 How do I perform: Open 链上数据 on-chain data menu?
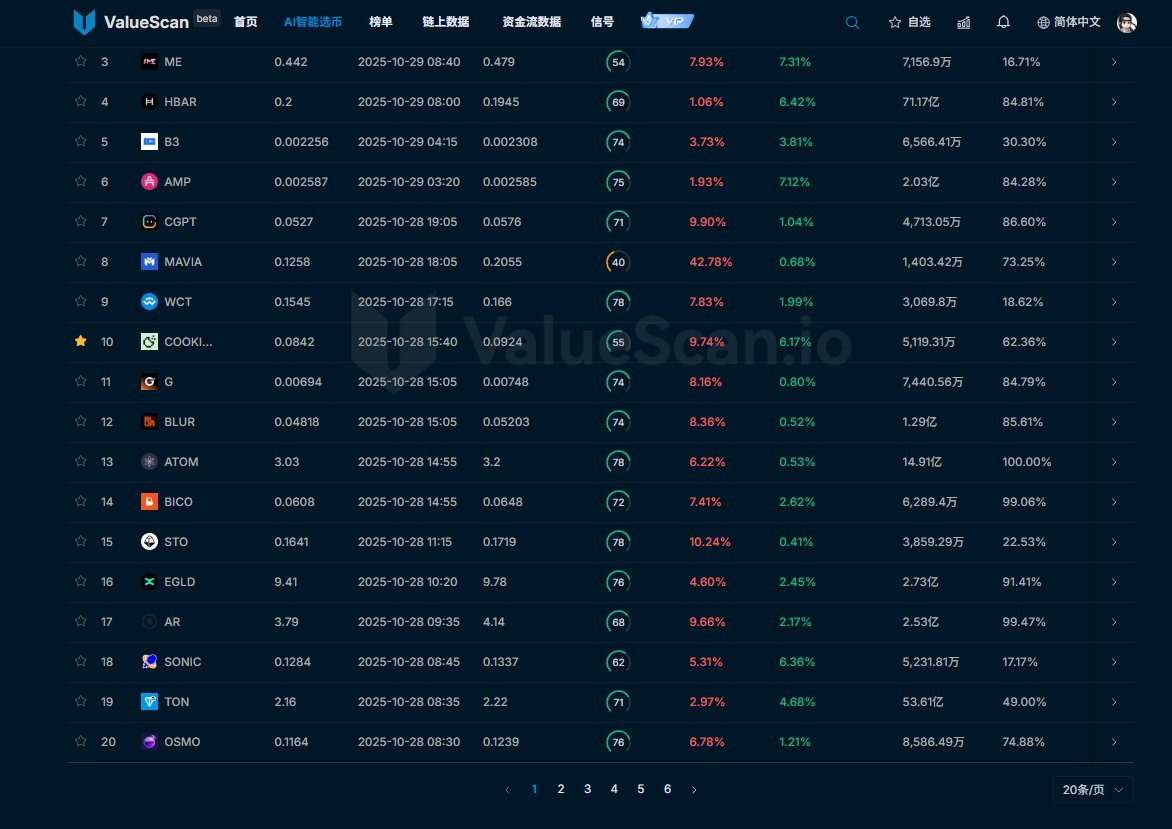pos(445,22)
